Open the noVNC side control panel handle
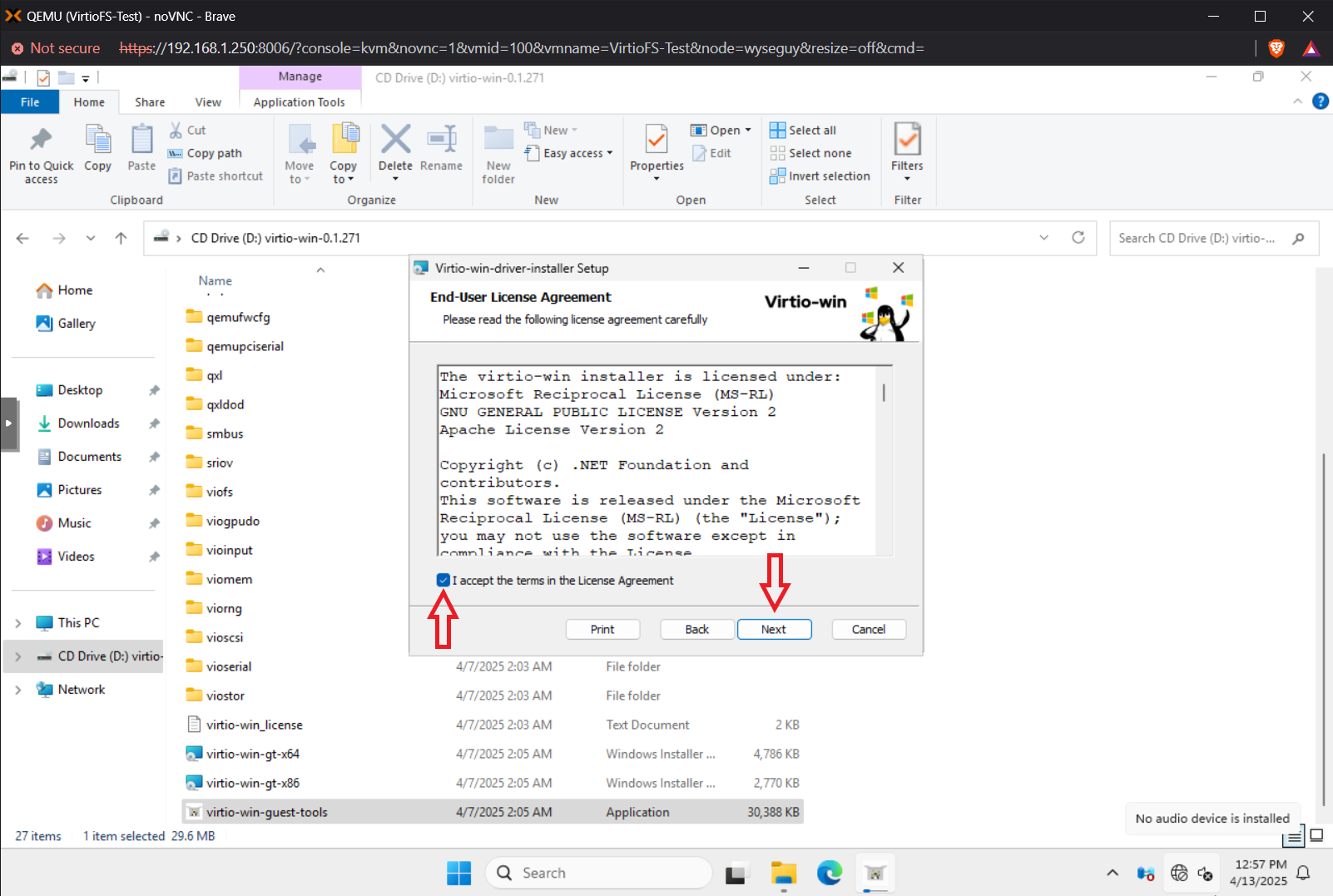The width and height of the screenshot is (1333, 896). pos(9,423)
